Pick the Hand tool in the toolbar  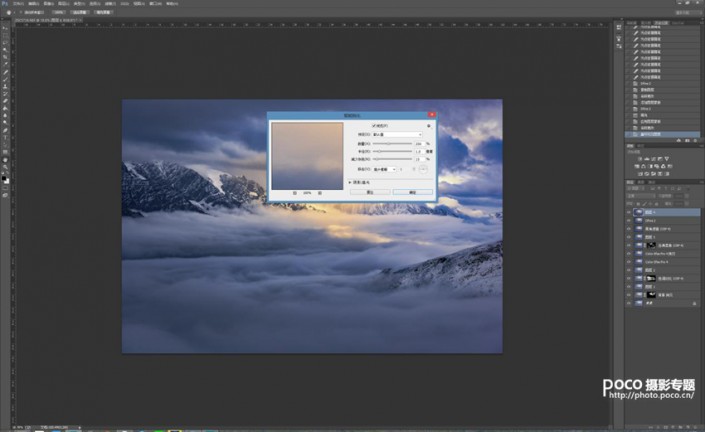click(5, 160)
